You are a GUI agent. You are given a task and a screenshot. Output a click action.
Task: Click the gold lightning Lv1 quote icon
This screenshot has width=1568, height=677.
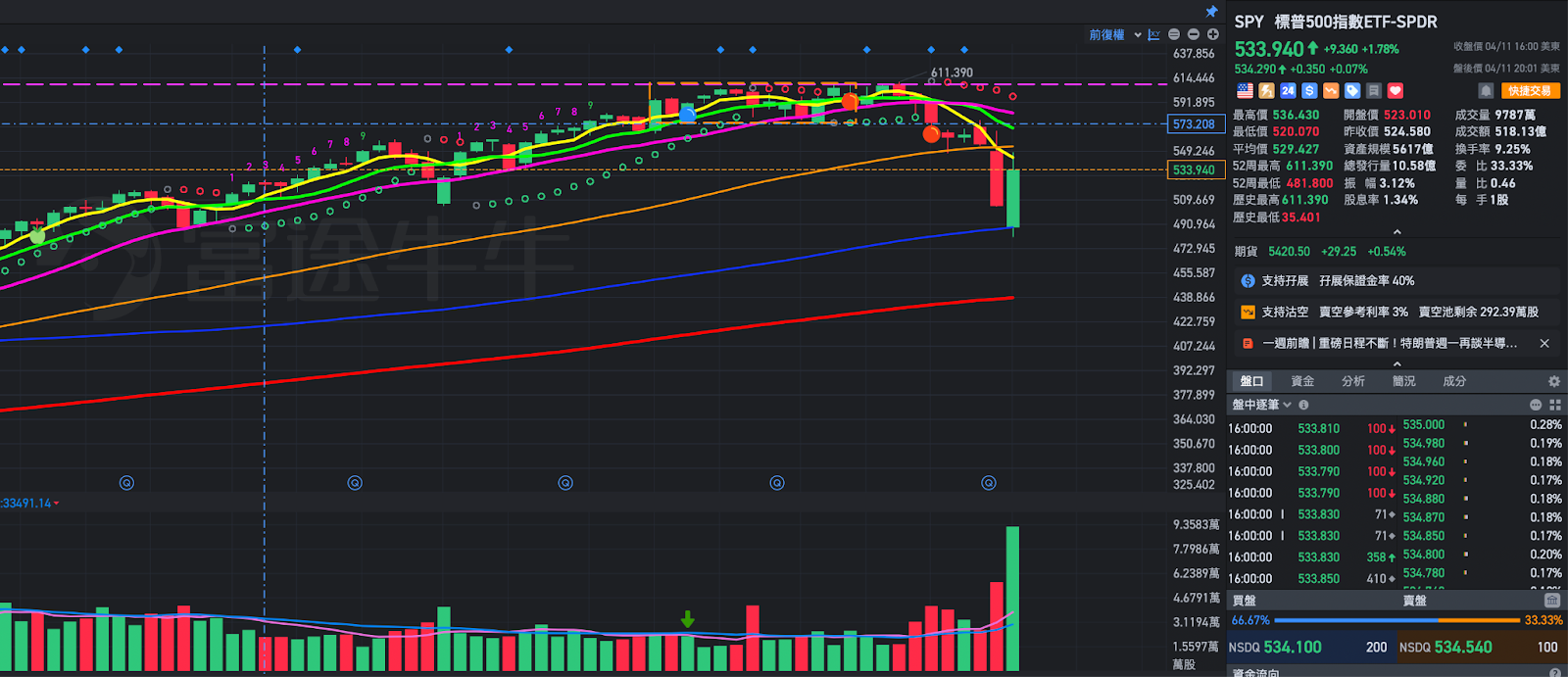tap(1266, 90)
